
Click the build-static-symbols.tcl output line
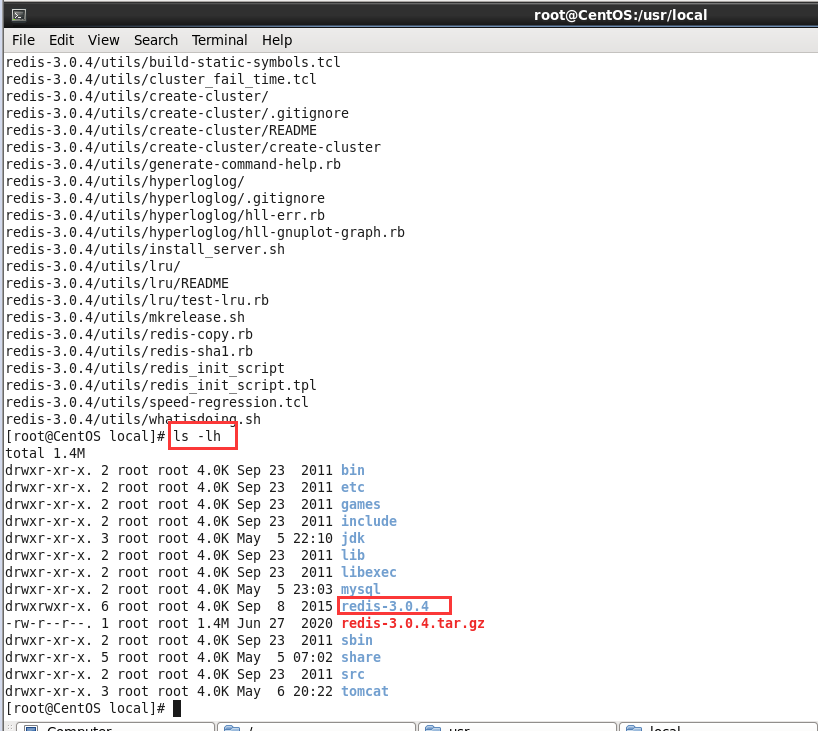coord(173,62)
